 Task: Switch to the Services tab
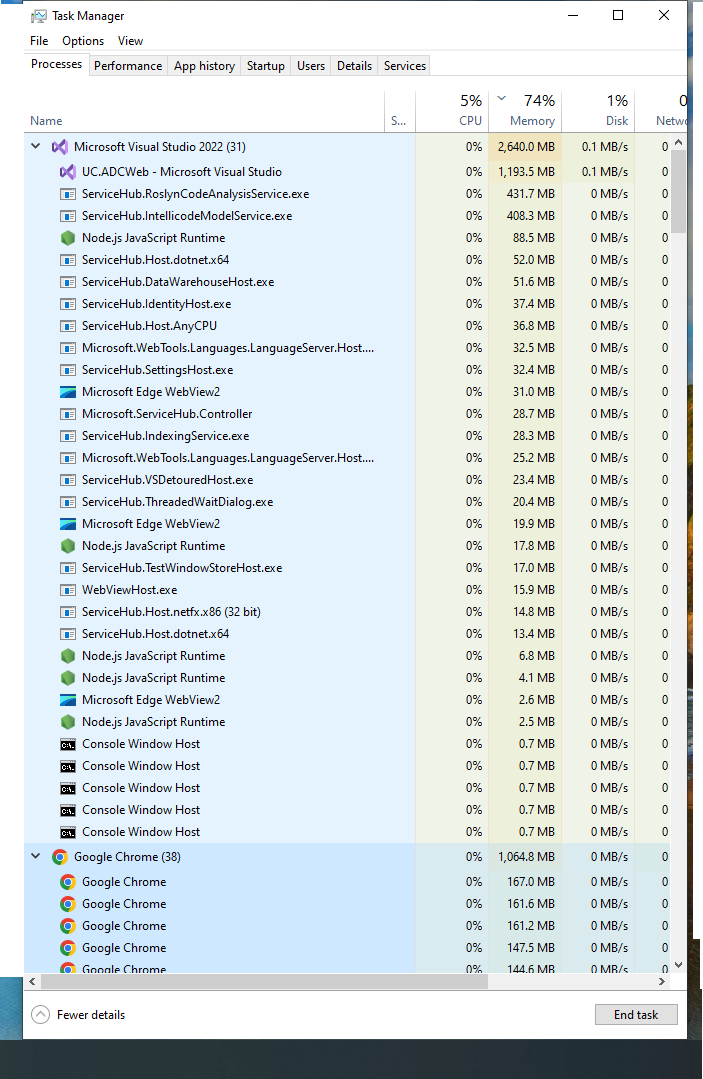(x=404, y=65)
